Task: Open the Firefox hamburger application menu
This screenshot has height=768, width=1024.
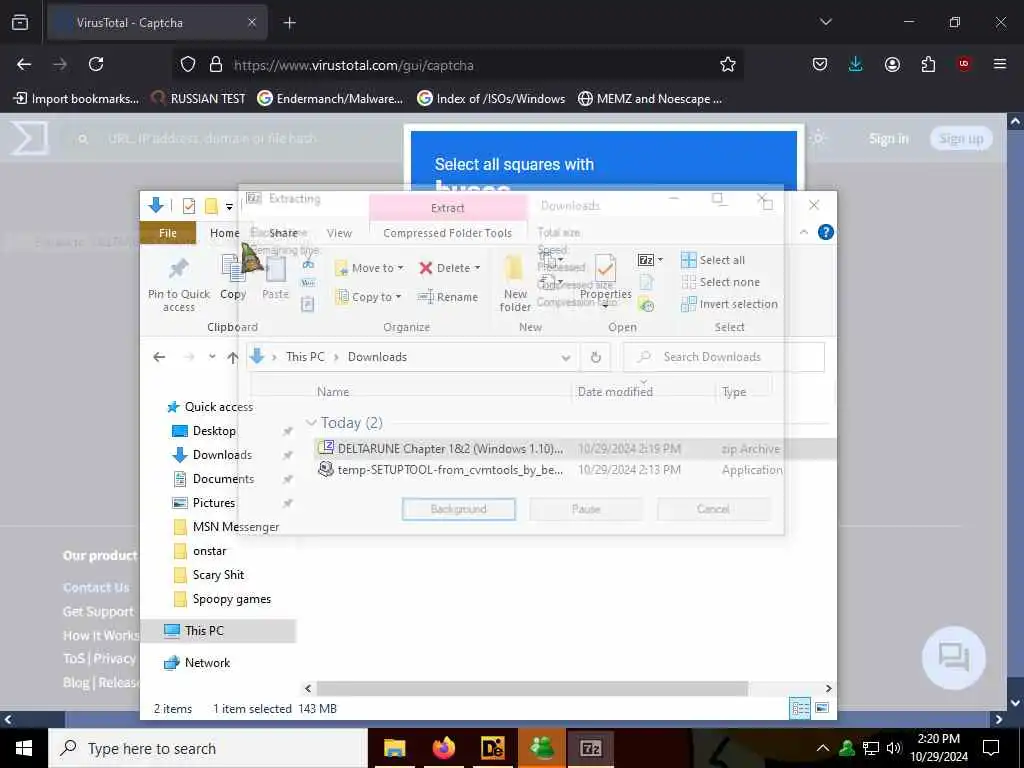Action: coord(1000,64)
